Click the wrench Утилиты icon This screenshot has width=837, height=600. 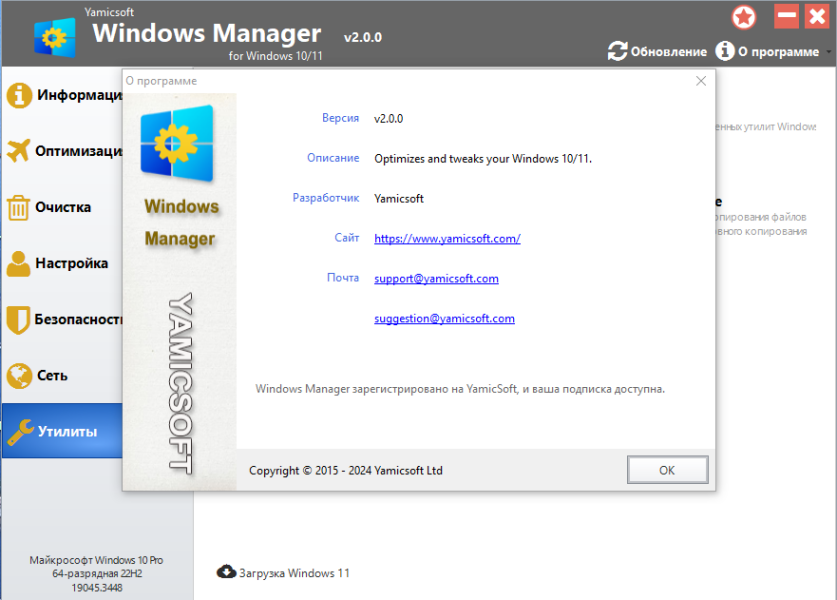[x=20, y=431]
